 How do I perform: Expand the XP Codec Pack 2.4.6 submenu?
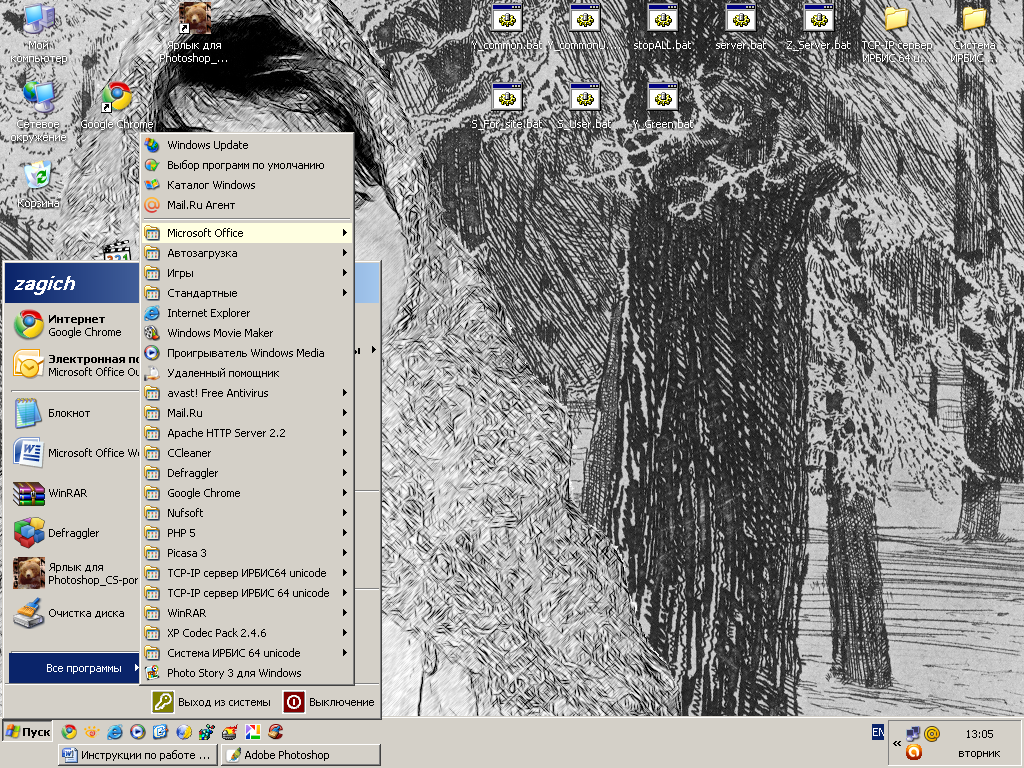point(247,633)
